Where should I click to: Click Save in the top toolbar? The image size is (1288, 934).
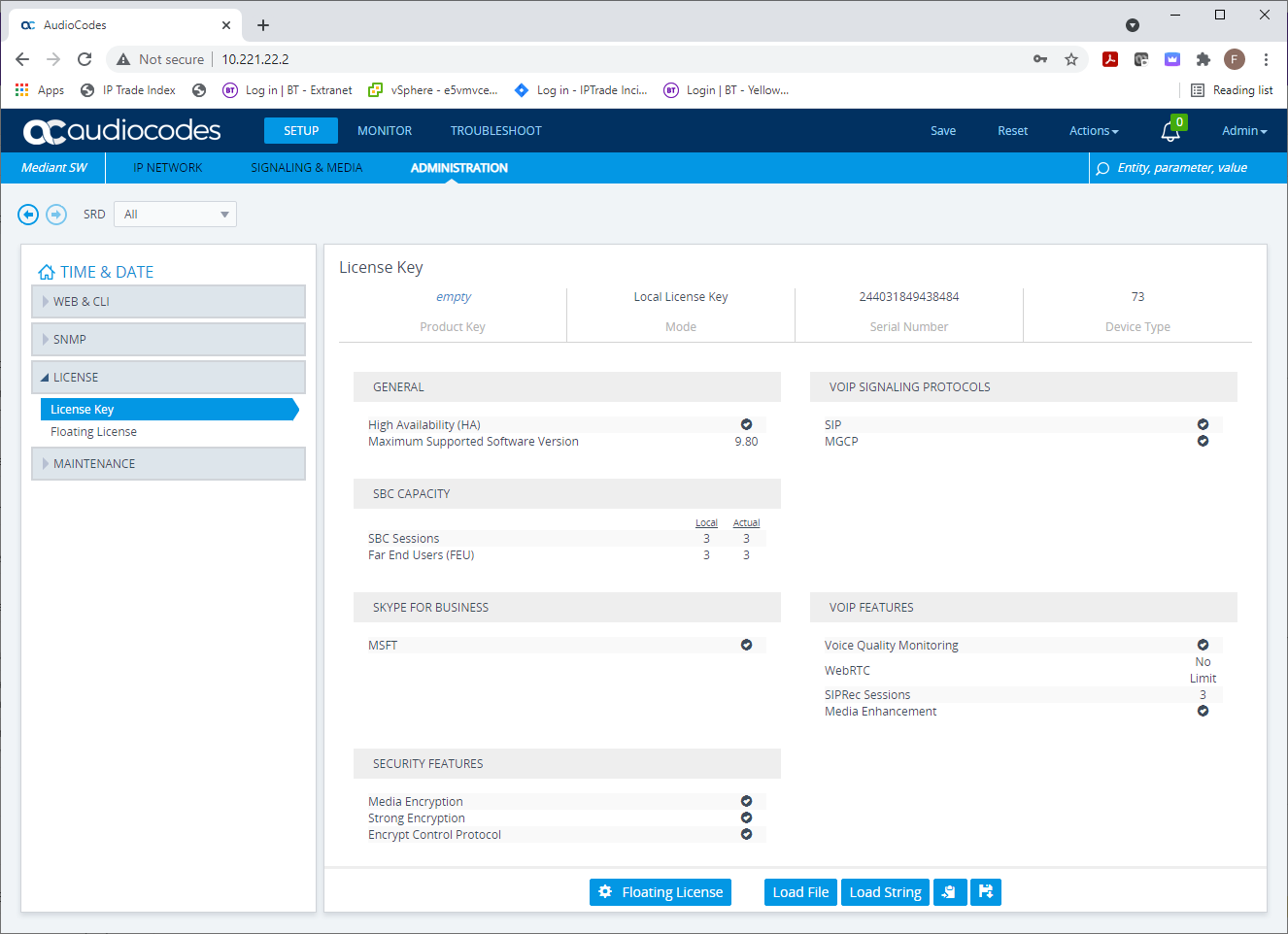pos(943,131)
